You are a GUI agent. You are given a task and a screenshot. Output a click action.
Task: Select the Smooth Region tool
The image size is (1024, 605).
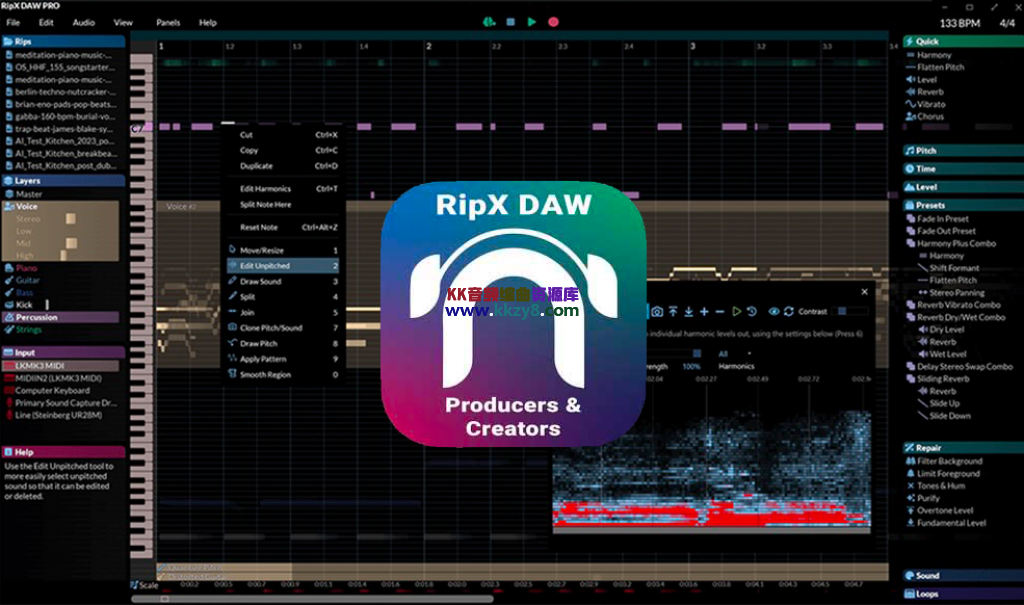[283, 374]
